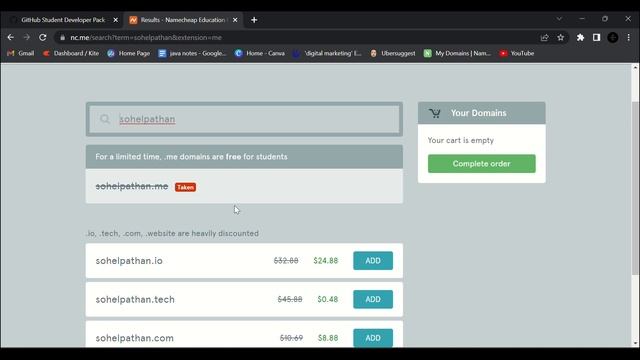Image resolution: width=640 pixels, height=360 pixels.
Task: Open the Gmail bookmark
Action: click(x=21, y=53)
